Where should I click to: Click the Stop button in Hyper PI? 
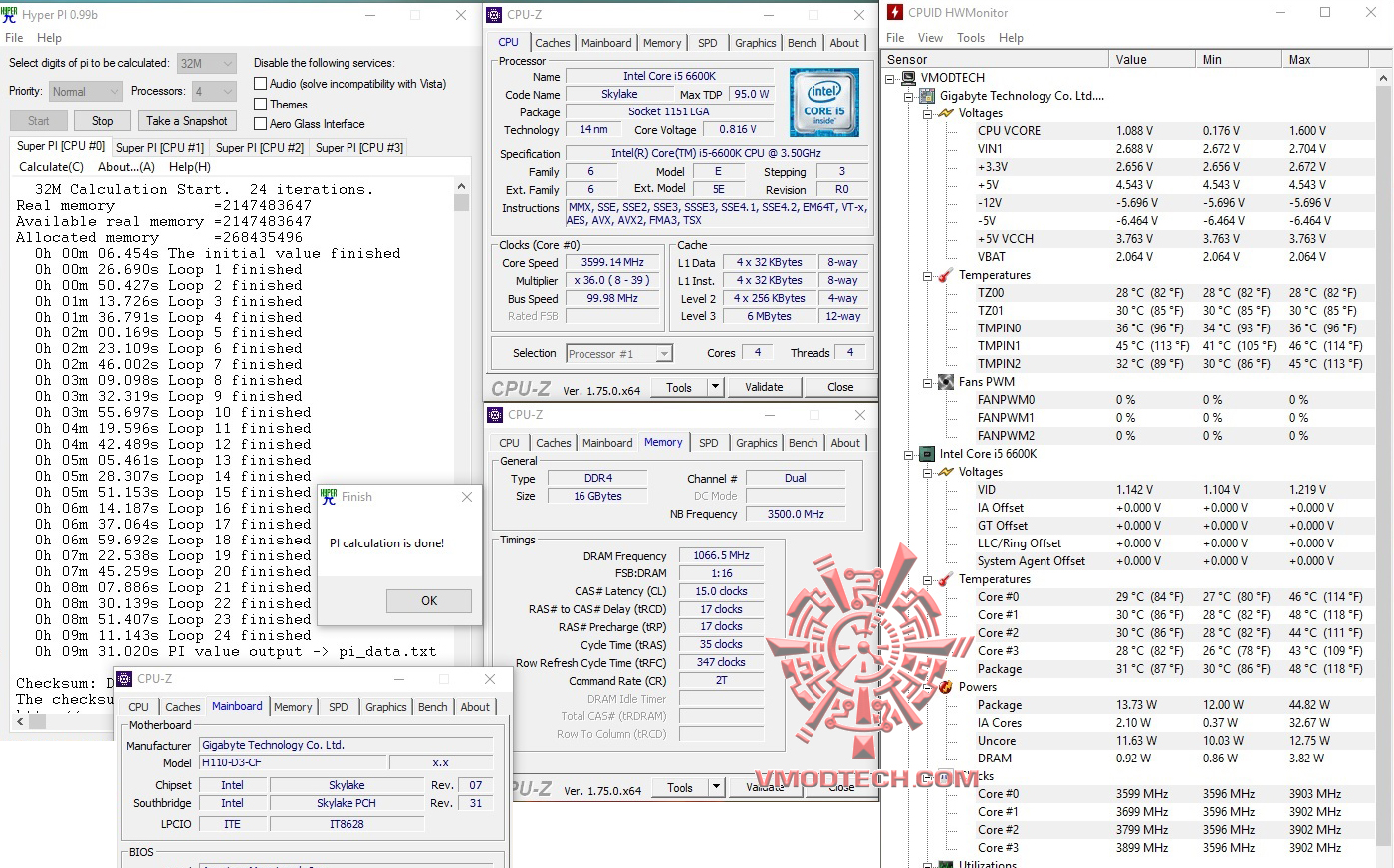103,121
